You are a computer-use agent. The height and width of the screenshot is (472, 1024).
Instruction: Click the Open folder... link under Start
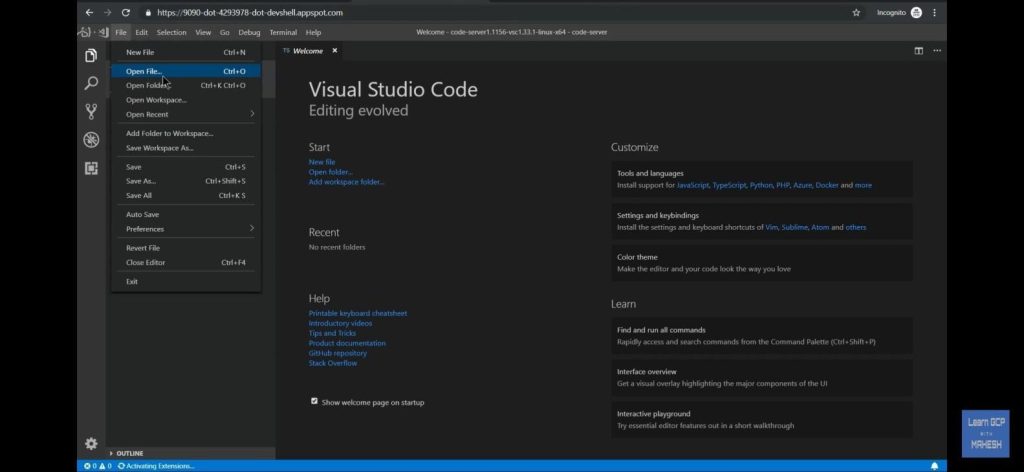[330, 172]
